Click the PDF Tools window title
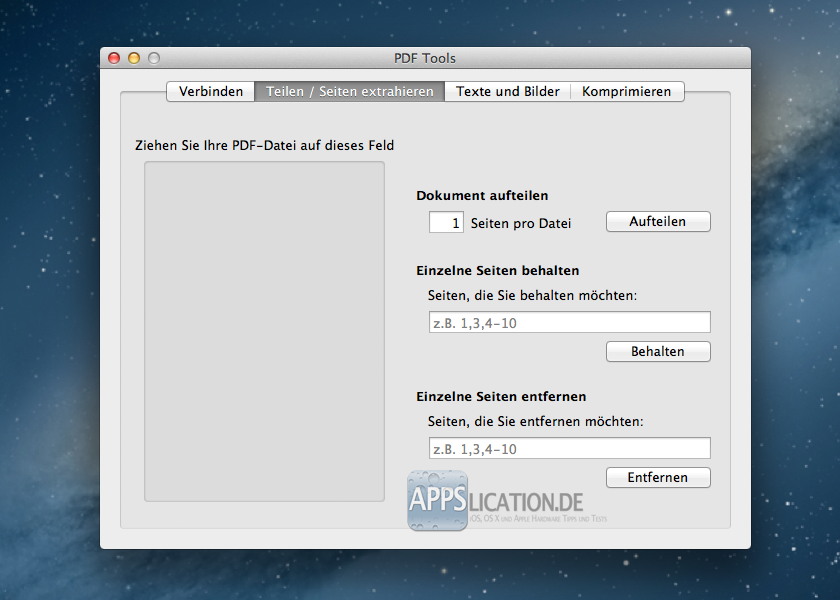 [x=425, y=58]
